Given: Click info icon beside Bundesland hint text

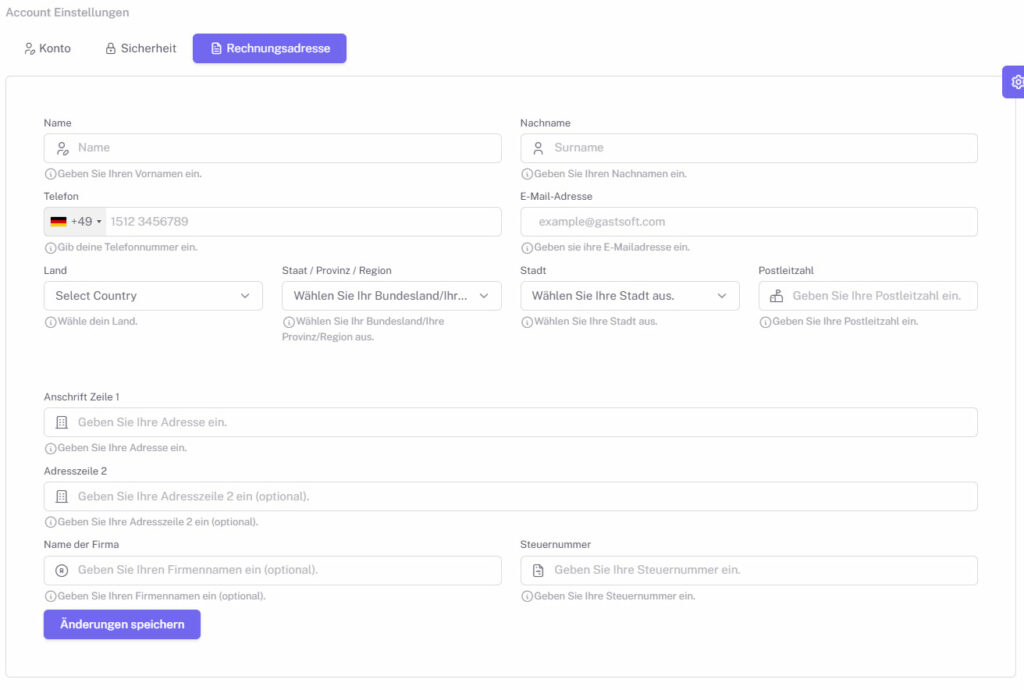Looking at the screenshot, I should 289,322.
